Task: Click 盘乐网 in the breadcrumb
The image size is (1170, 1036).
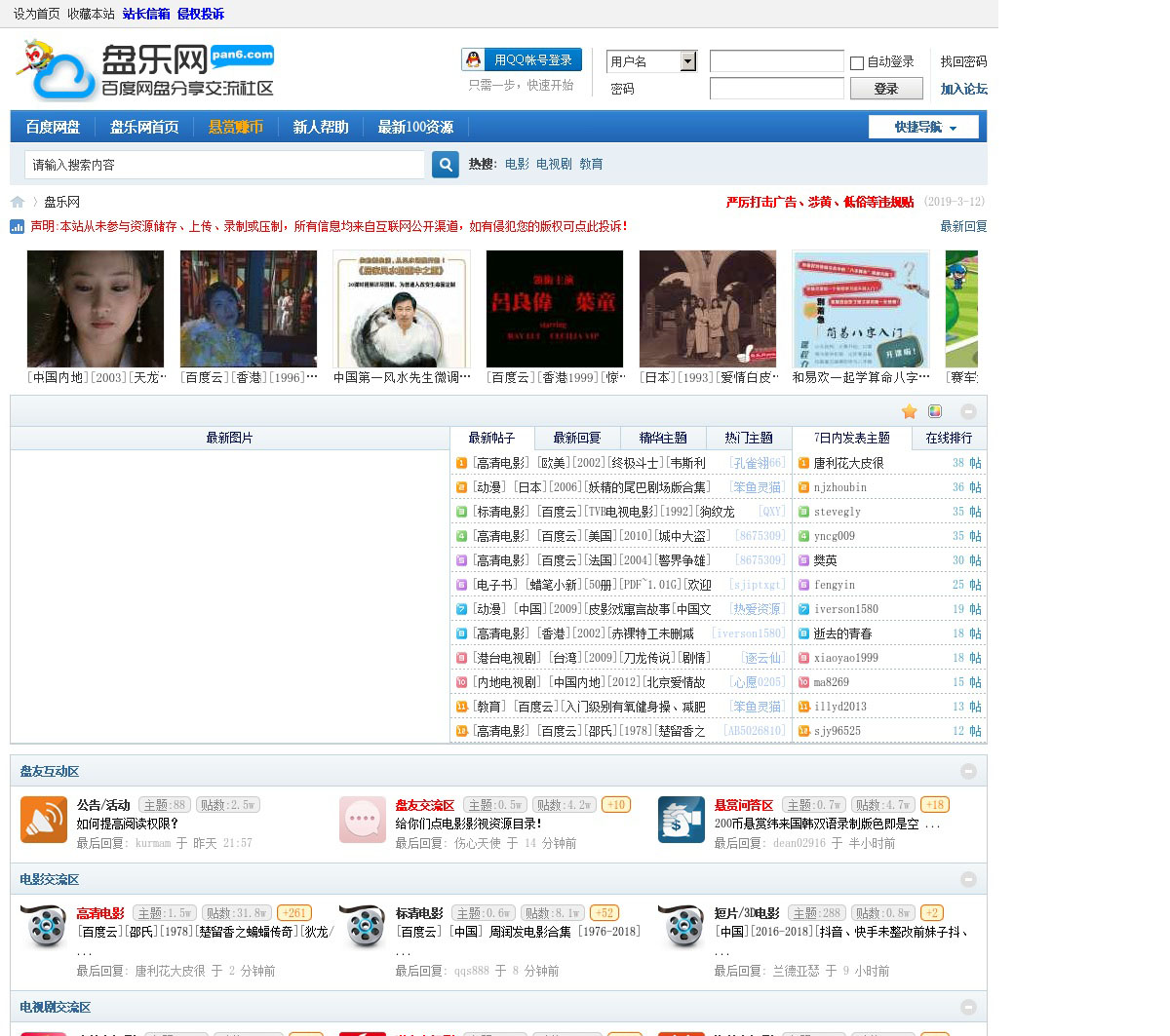Action: (61, 202)
